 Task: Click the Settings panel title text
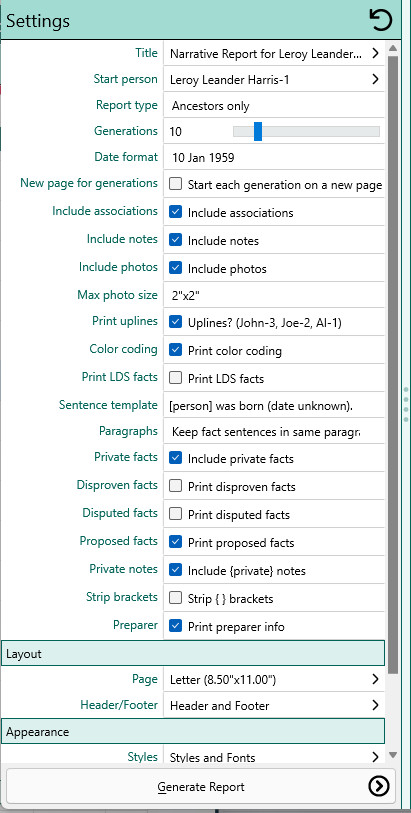[38, 21]
